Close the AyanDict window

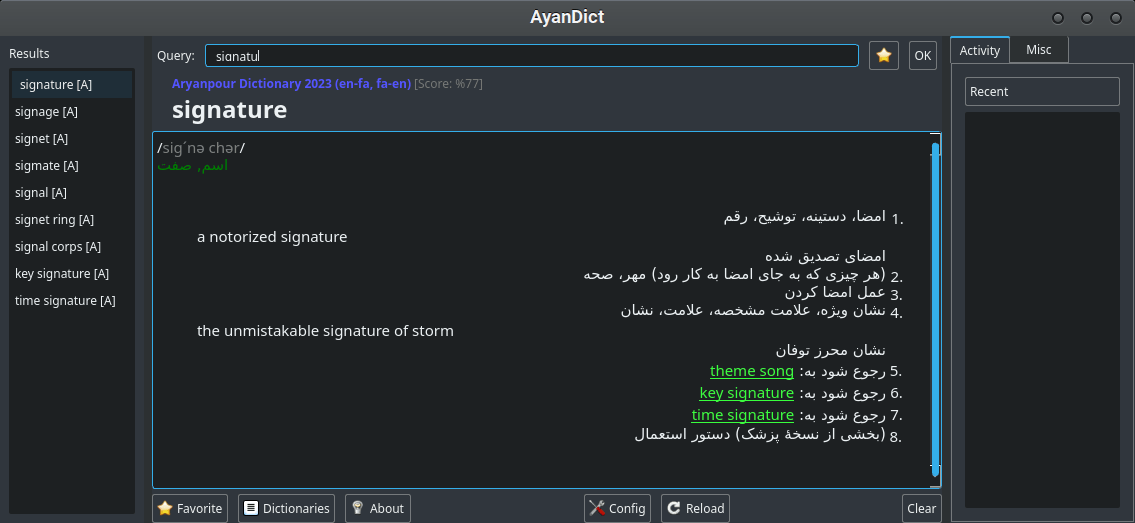1115,18
